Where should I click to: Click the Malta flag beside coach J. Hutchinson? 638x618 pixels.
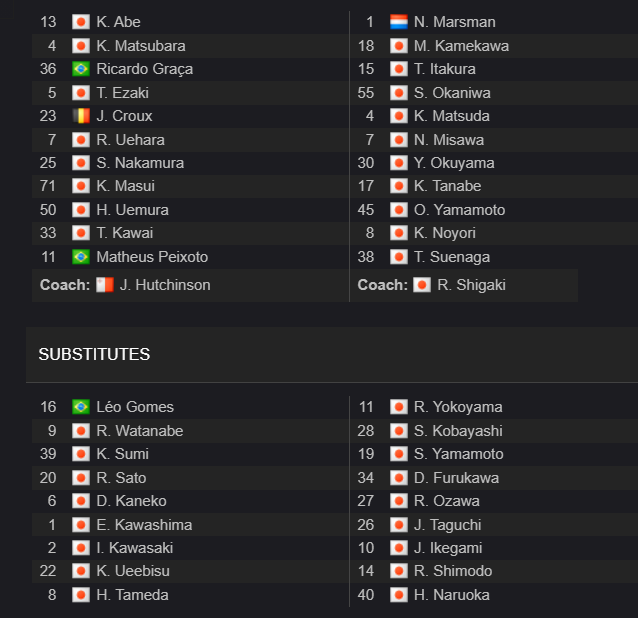[x=105, y=285]
